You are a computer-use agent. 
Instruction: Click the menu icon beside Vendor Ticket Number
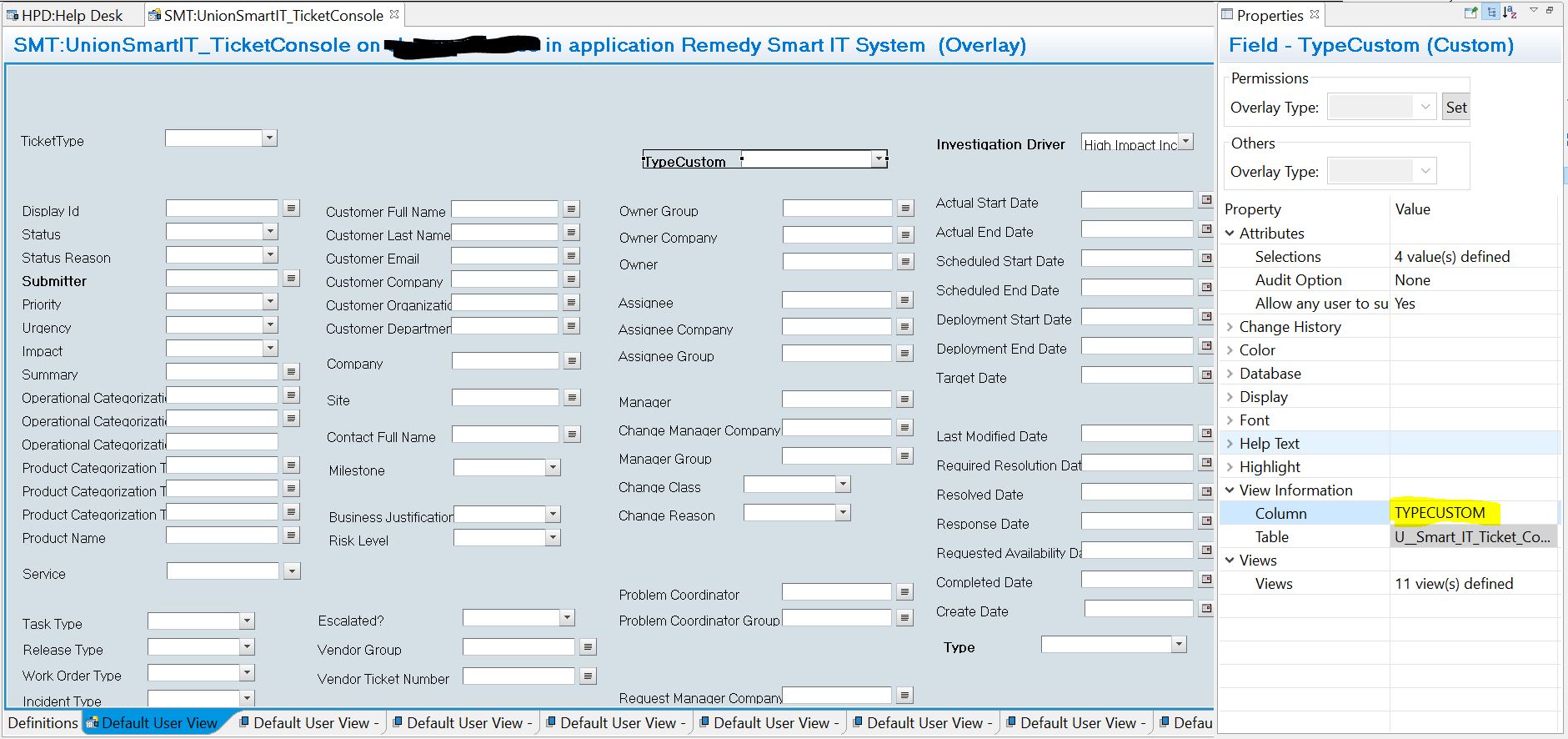tap(588, 676)
